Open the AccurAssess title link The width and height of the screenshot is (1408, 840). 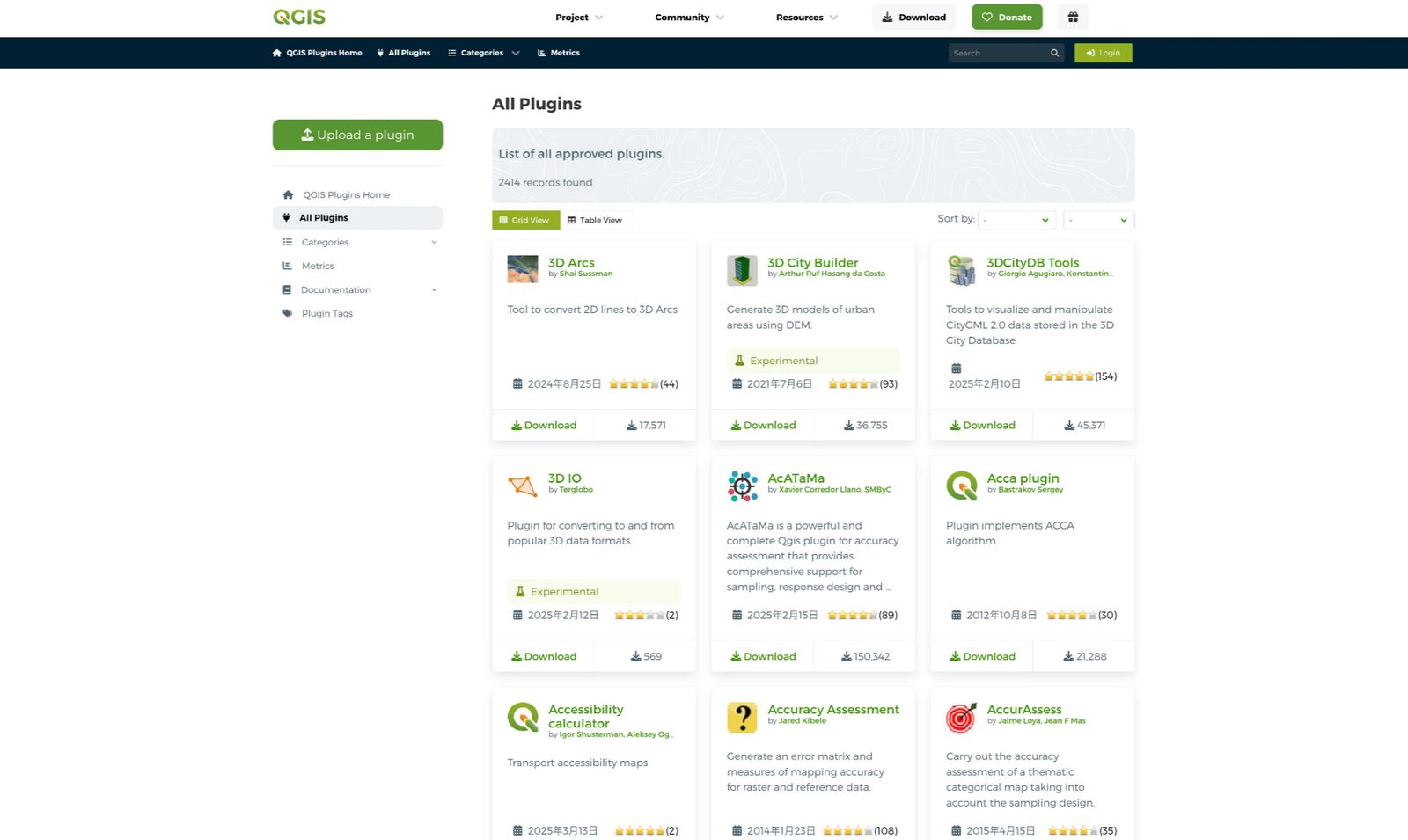[x=1024, y=709]
